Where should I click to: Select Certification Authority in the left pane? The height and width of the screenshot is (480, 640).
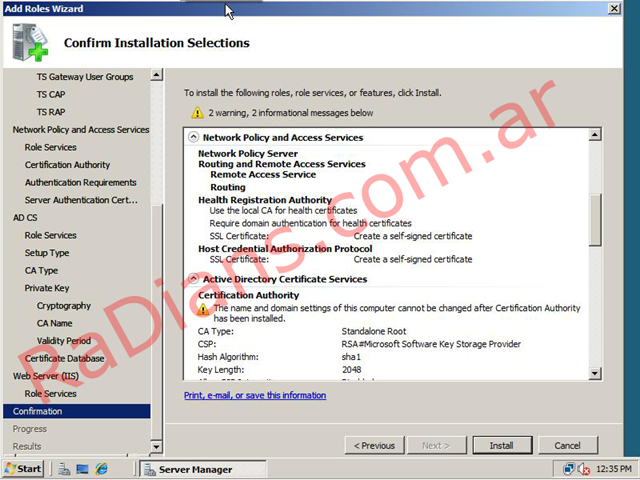pyautogui.click(x=67, y=165)
